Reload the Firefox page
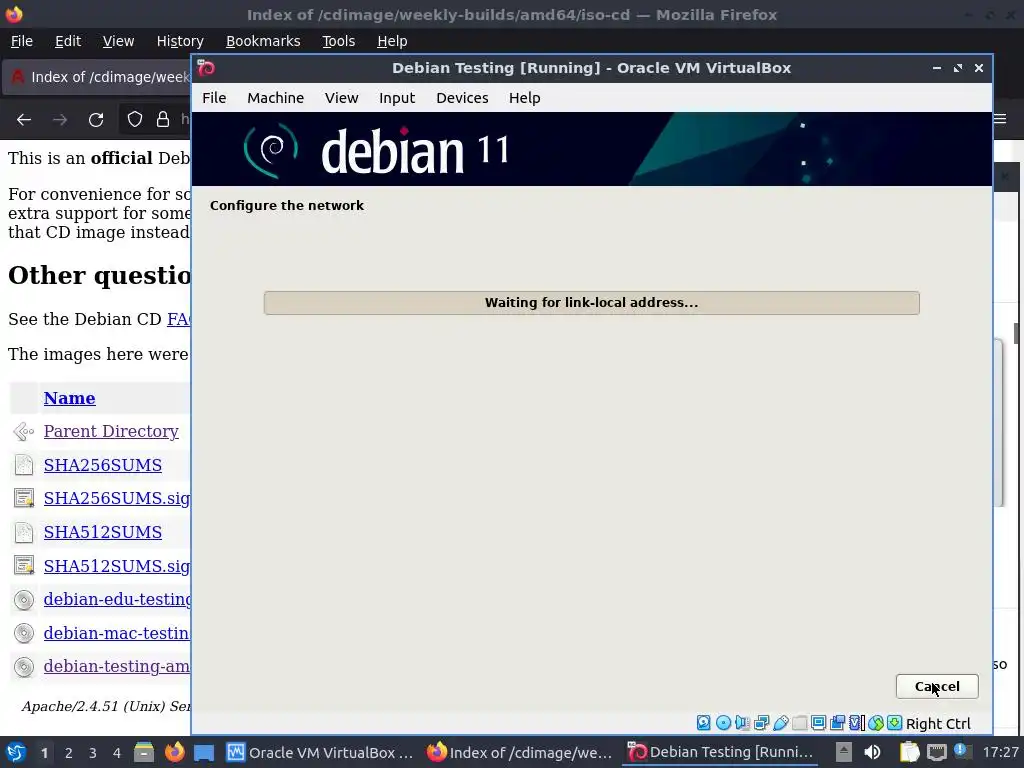This screenshot has height=768, width=1024. click(x=96, y=120)
